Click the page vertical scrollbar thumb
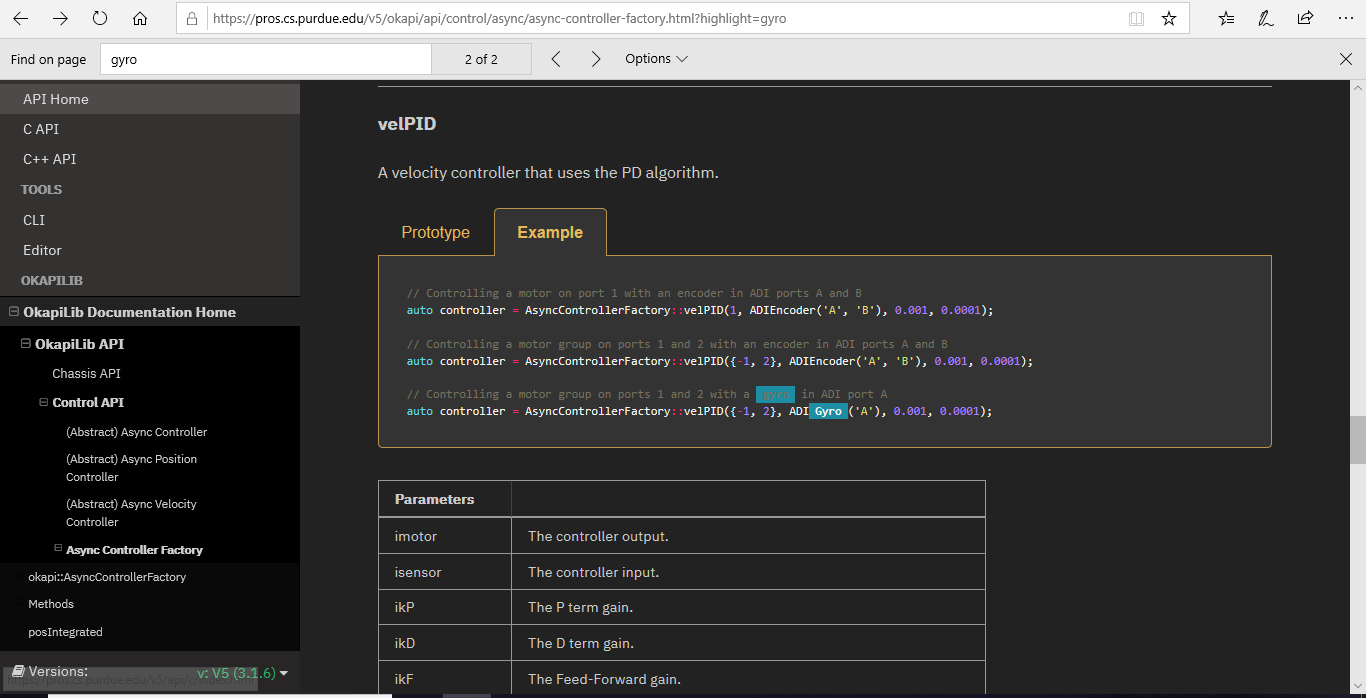Screen dimensions: 1366x698 coord(1357,440)
